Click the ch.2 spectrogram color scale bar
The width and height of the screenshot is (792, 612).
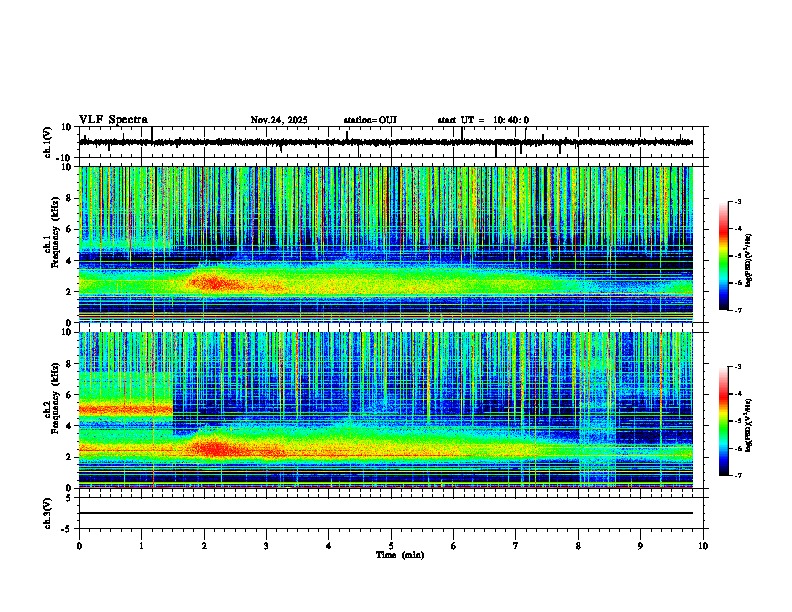tap(724, 421)
